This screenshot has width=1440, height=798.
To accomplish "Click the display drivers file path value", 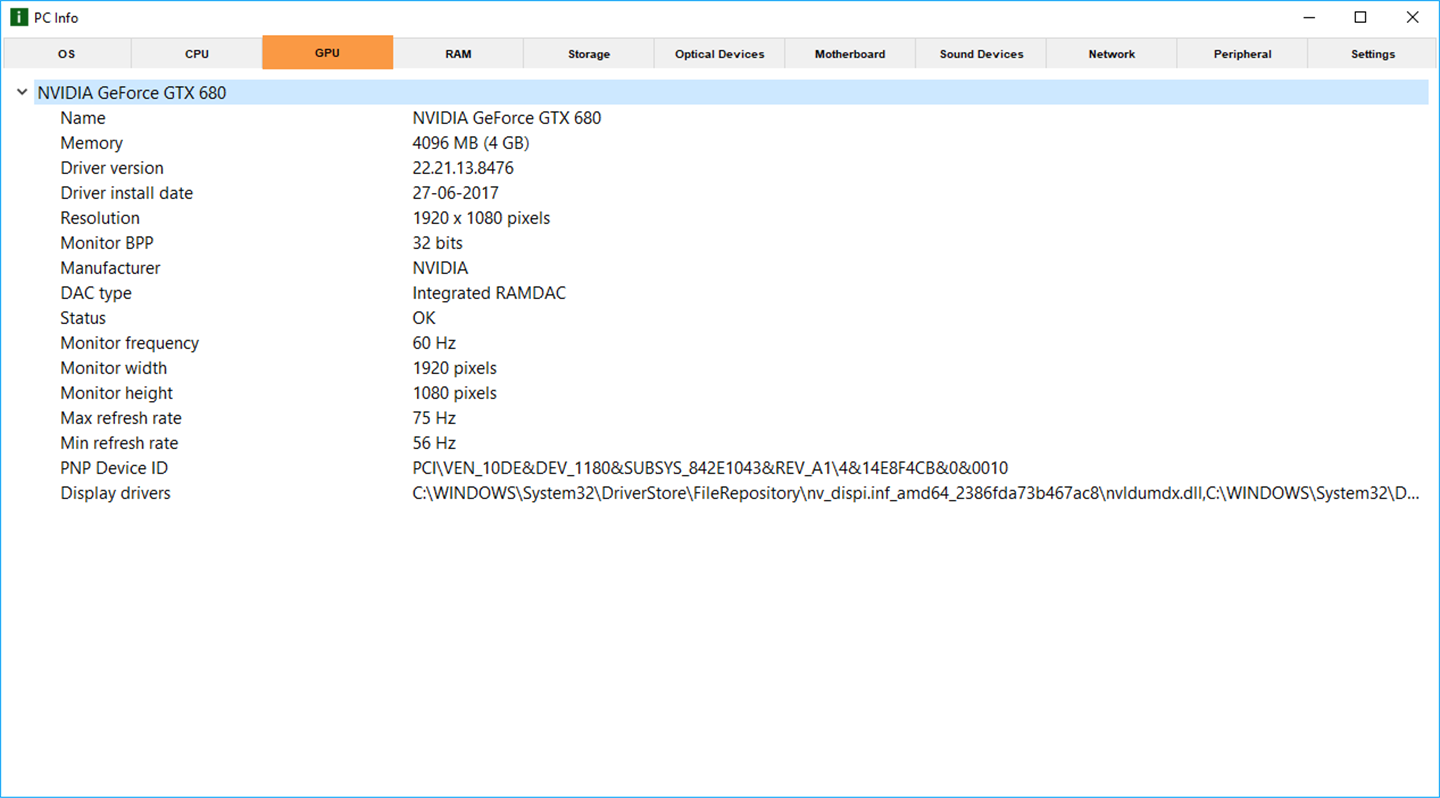I will 916,493.
